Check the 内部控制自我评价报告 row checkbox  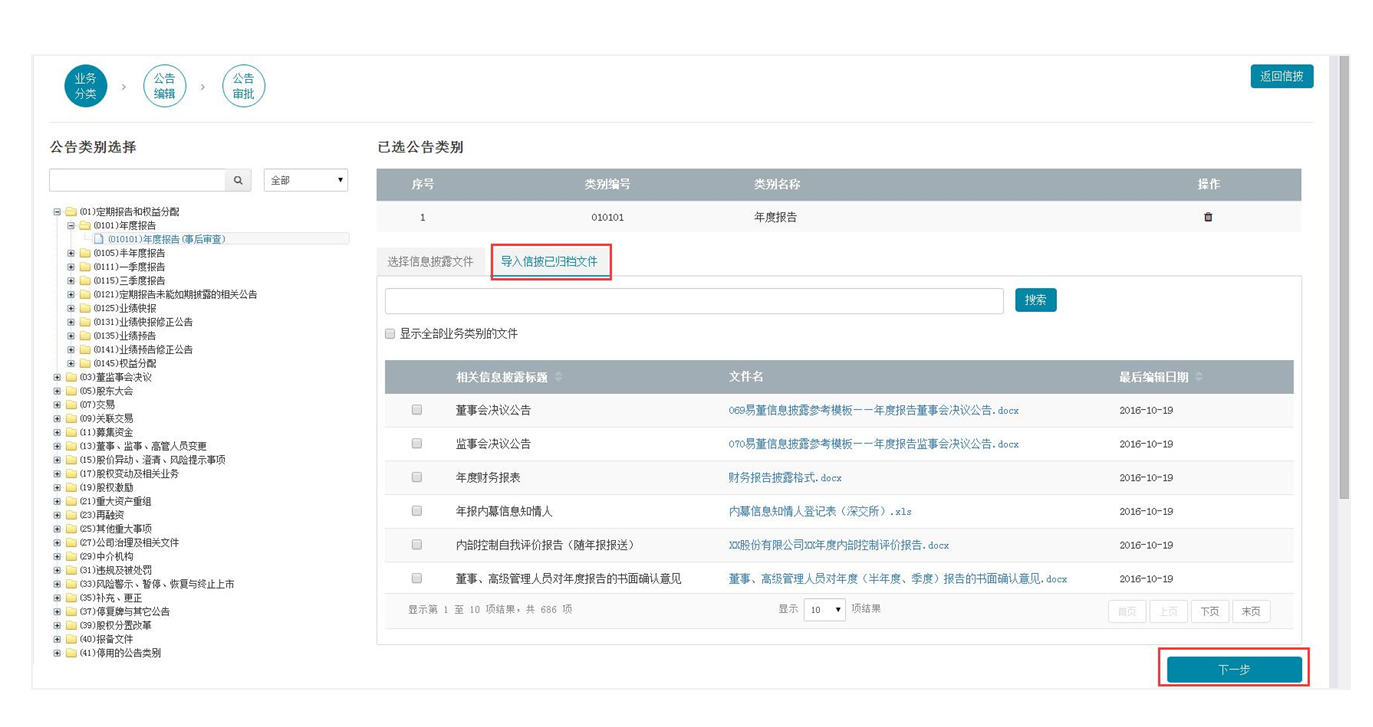(417, 545)
